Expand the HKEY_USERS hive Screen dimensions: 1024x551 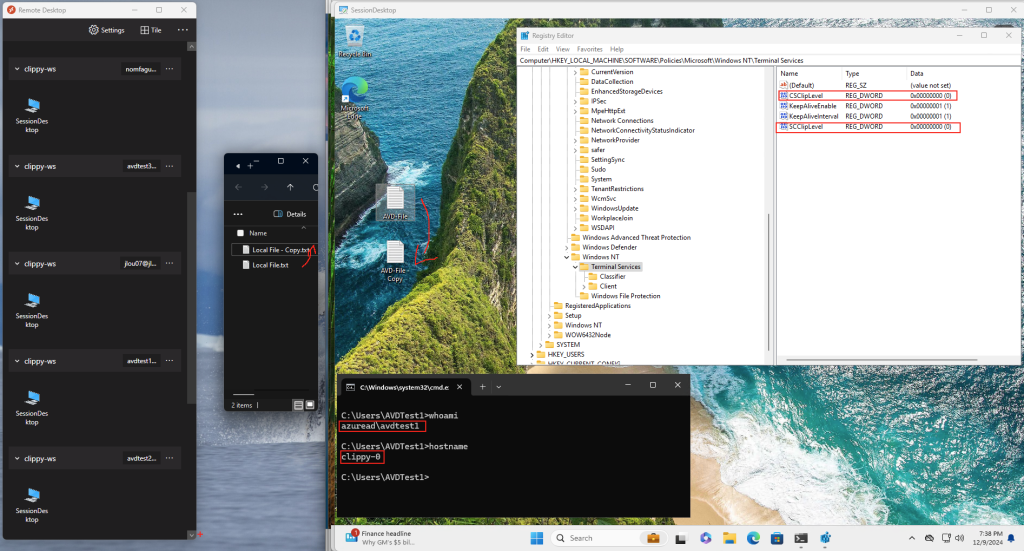coord(532,354)
